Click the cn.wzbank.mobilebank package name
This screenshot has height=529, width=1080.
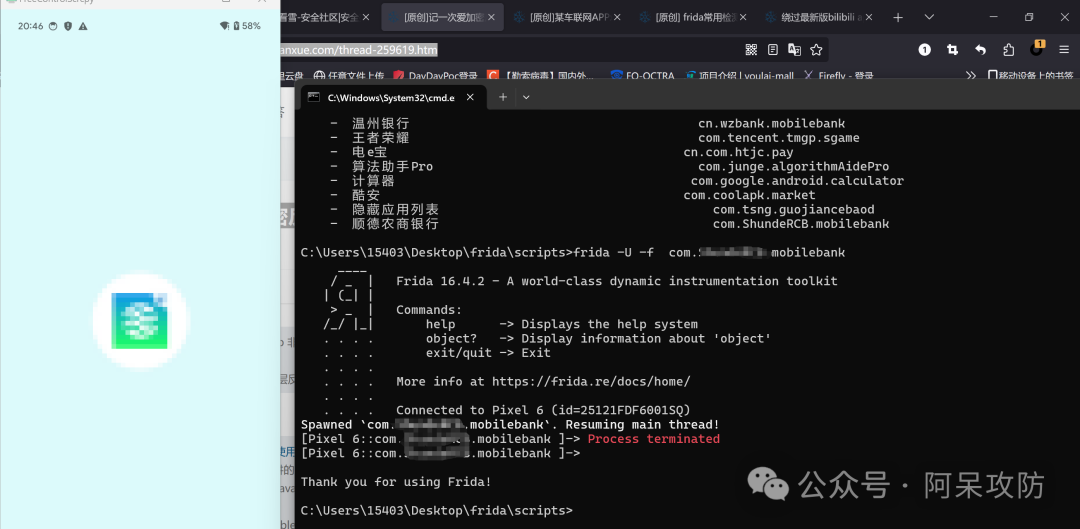pos(771,124)
